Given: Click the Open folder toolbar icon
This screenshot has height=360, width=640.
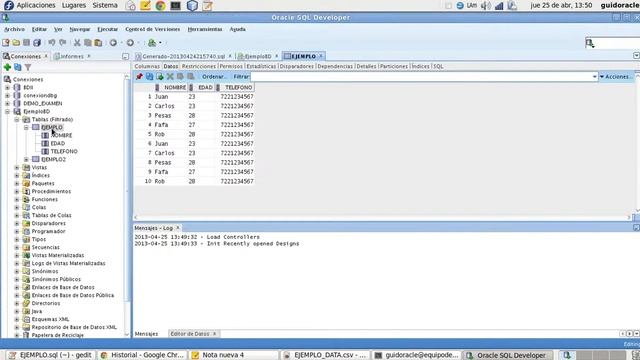Looking at the screenshot, I should coord(16,42).
